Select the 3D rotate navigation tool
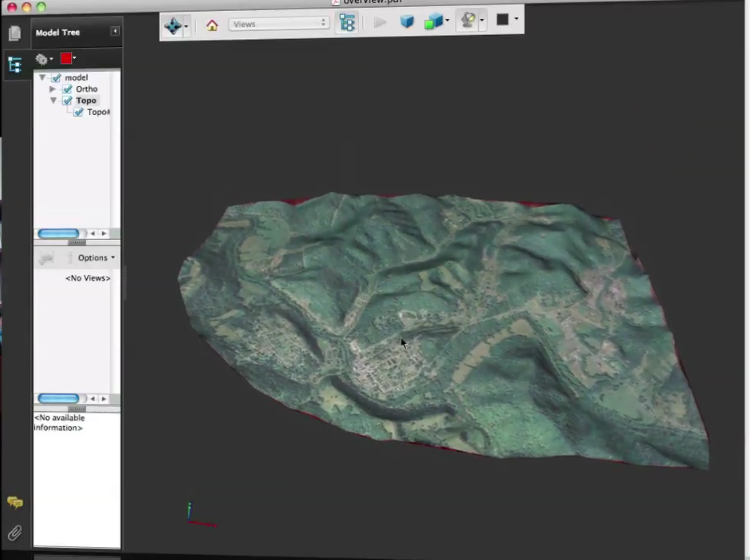This screenshot has height=560, width=750. pos(173,25)
